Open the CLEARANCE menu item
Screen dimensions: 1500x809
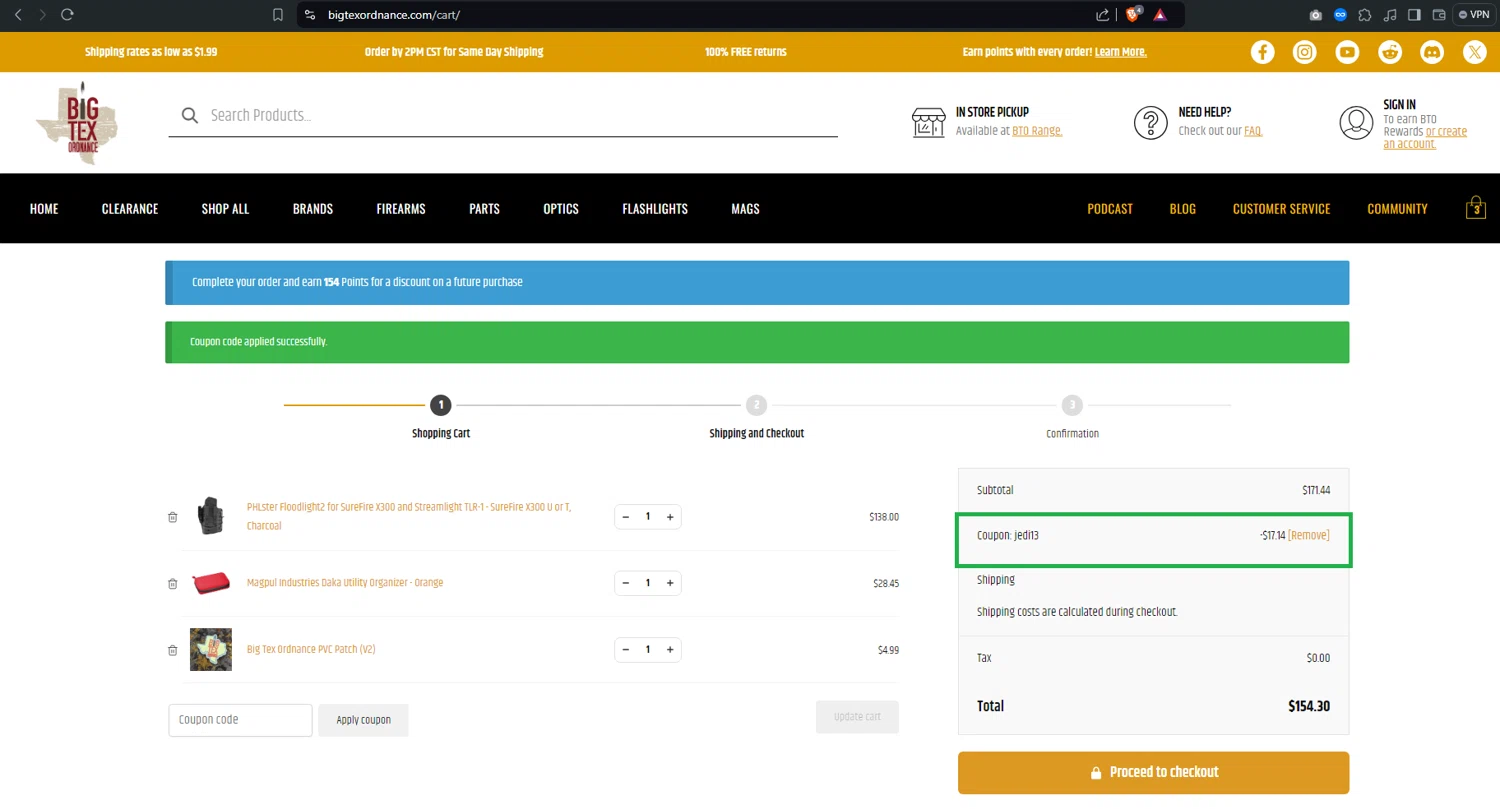coord(130,209)
